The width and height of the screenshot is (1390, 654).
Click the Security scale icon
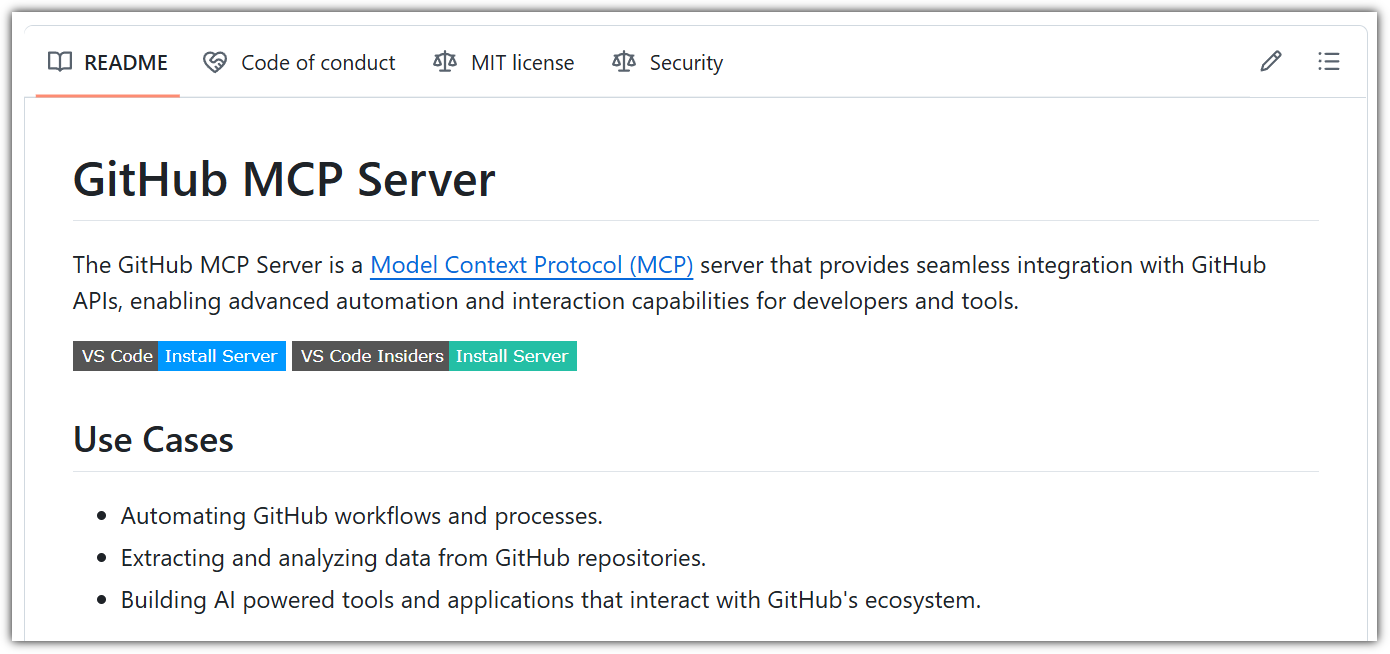pyautogui.click(x=623, y=62)
